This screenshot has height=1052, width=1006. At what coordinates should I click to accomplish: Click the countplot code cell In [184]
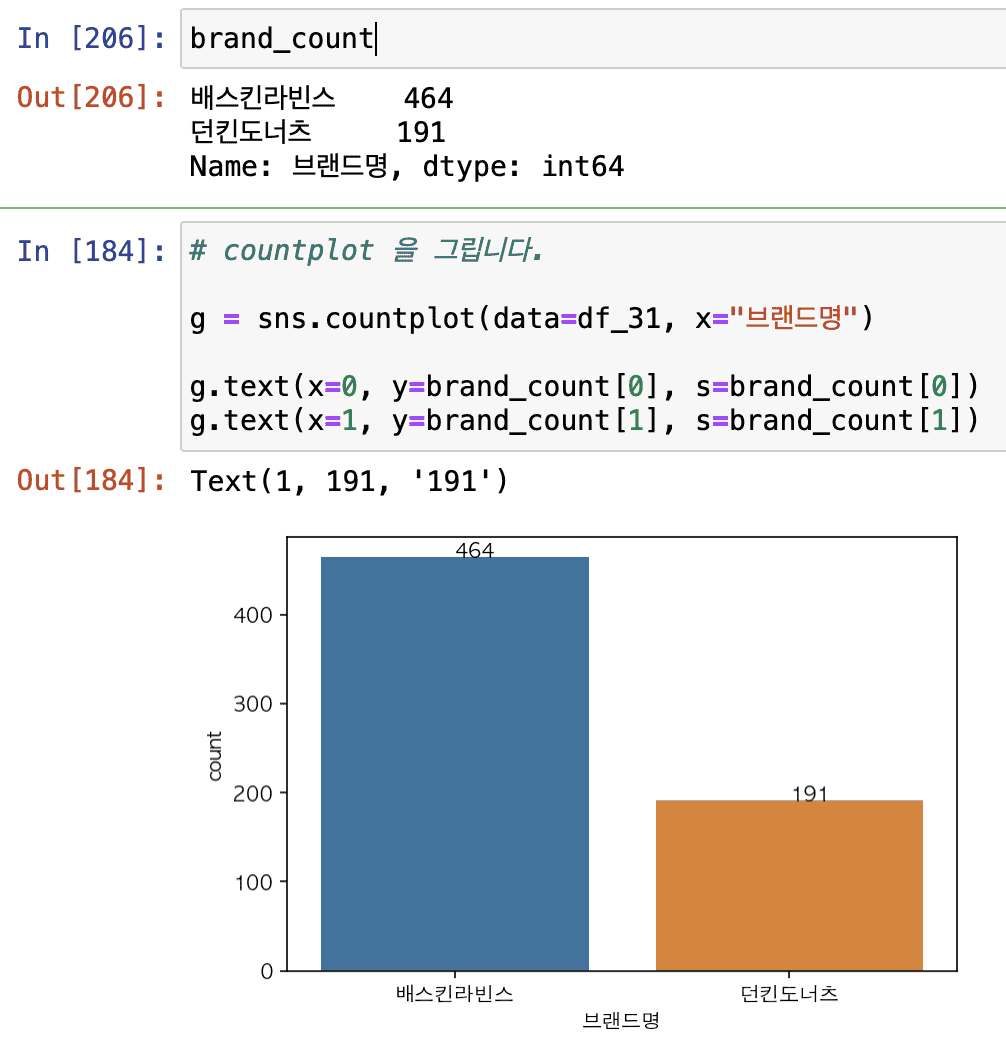[593, 336]
